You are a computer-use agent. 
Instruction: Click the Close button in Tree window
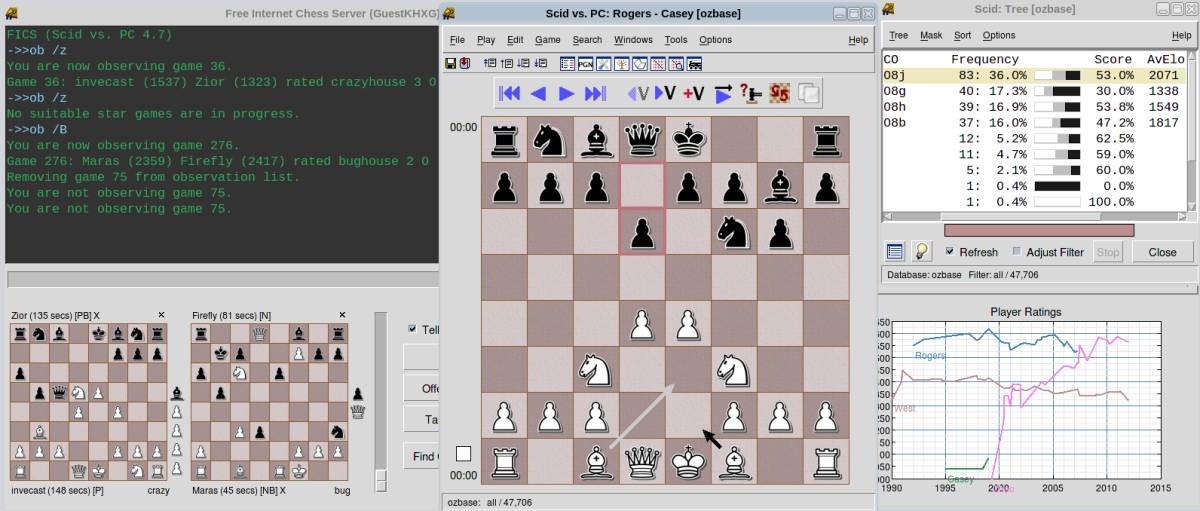coord(1162,252)
